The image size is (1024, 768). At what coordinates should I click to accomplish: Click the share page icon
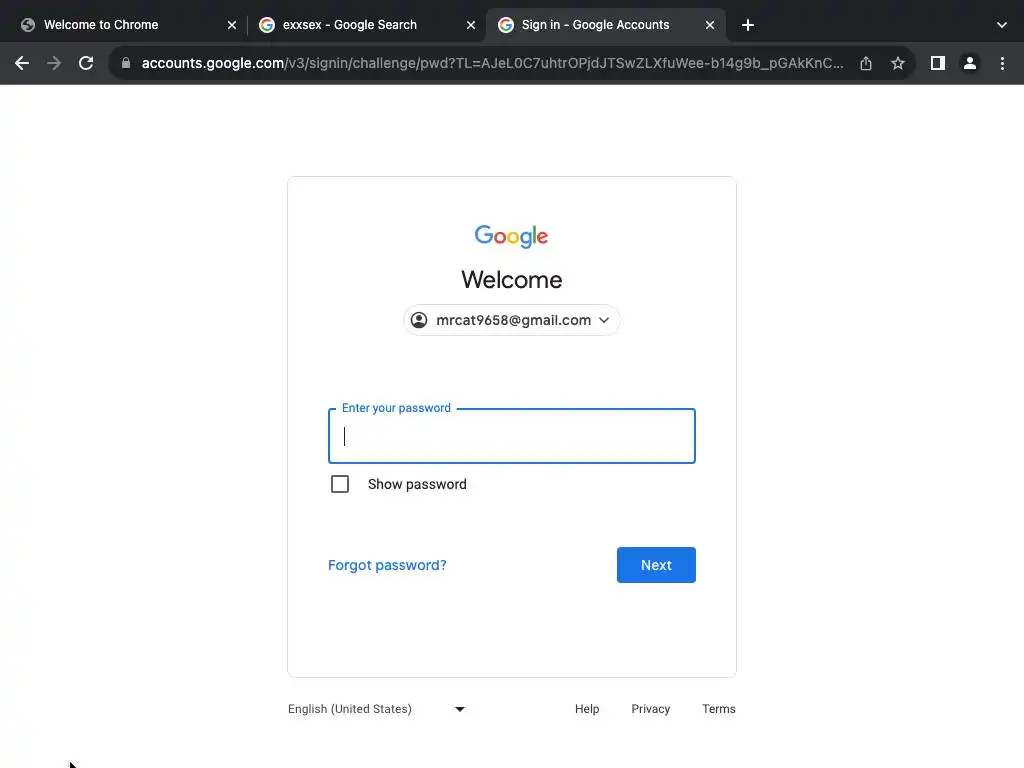[x=866, y=63]
